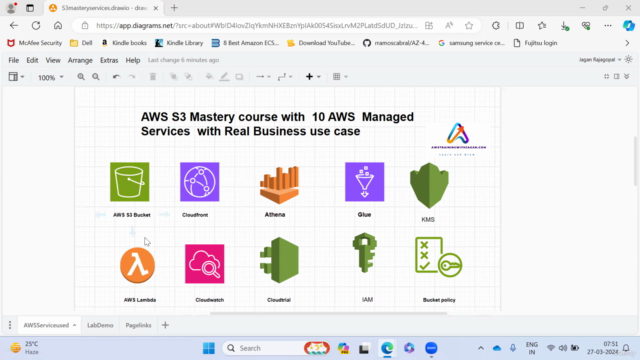Click the horizontal canvas scrollbar
640x360 pixels.
point(328,313)
